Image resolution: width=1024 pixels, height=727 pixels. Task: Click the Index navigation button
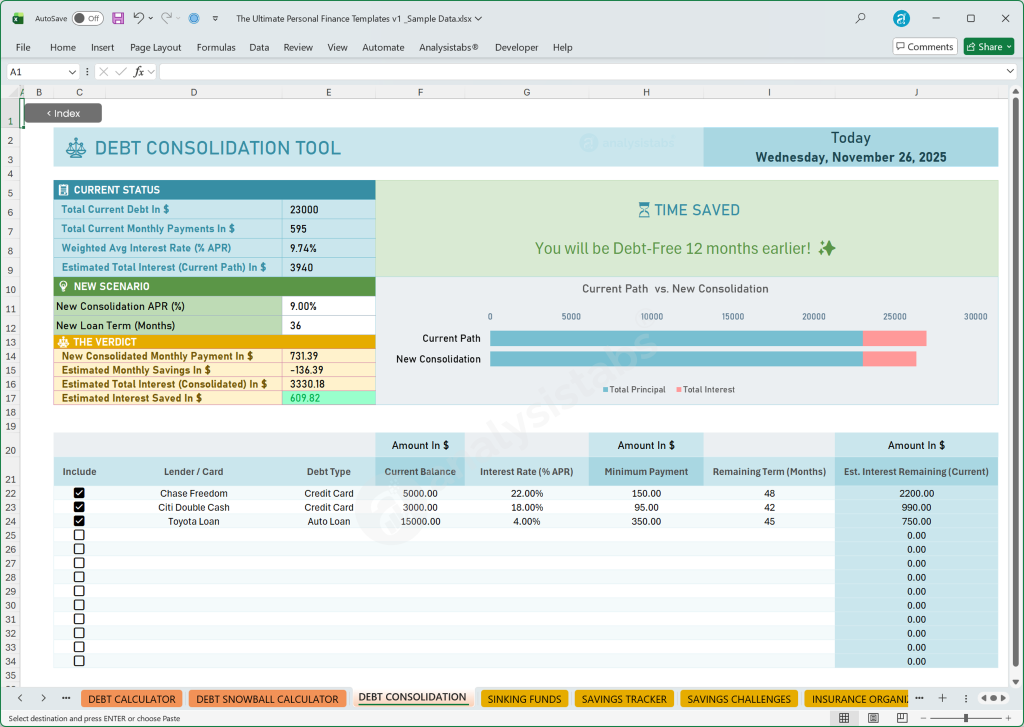[x=62, y=113]
